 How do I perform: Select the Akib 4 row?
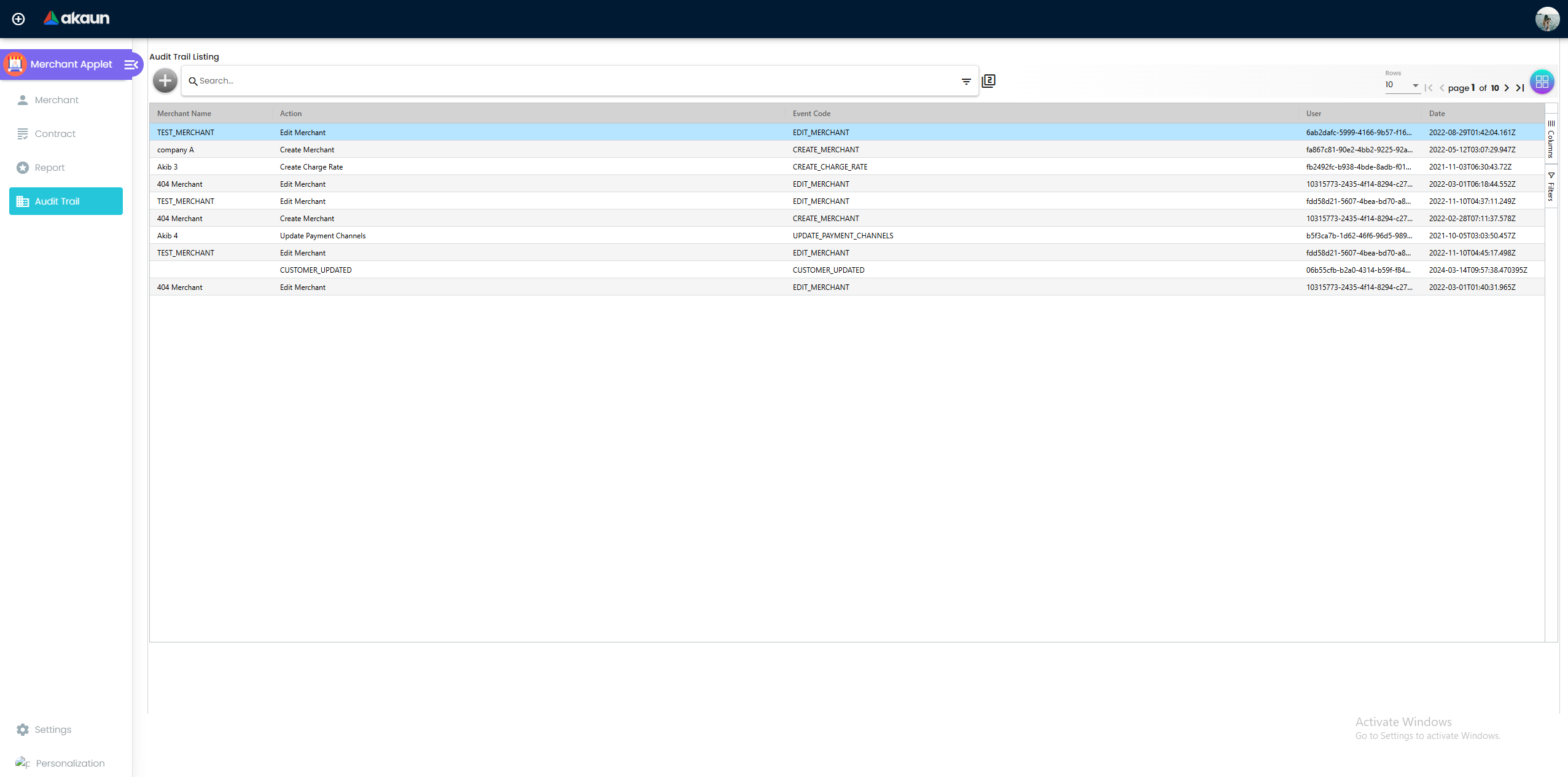tap(846, 236)
